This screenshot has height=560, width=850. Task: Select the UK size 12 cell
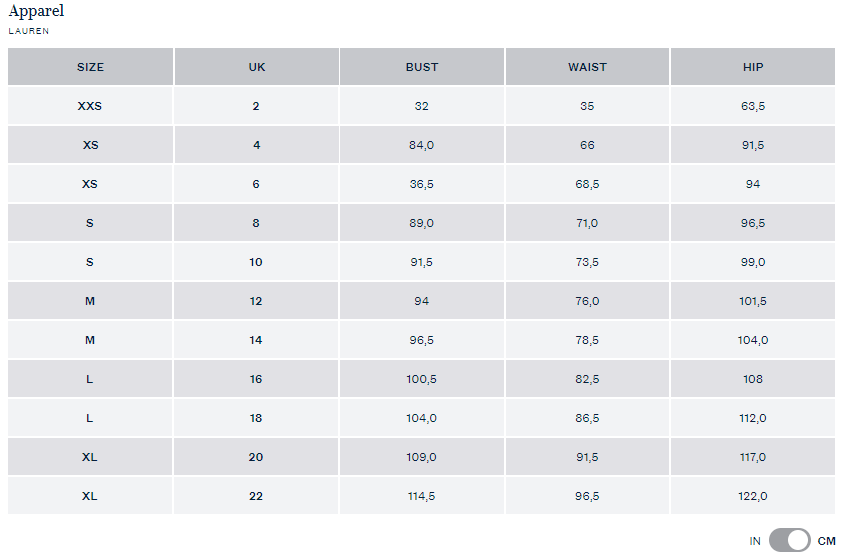pos(256,301)
